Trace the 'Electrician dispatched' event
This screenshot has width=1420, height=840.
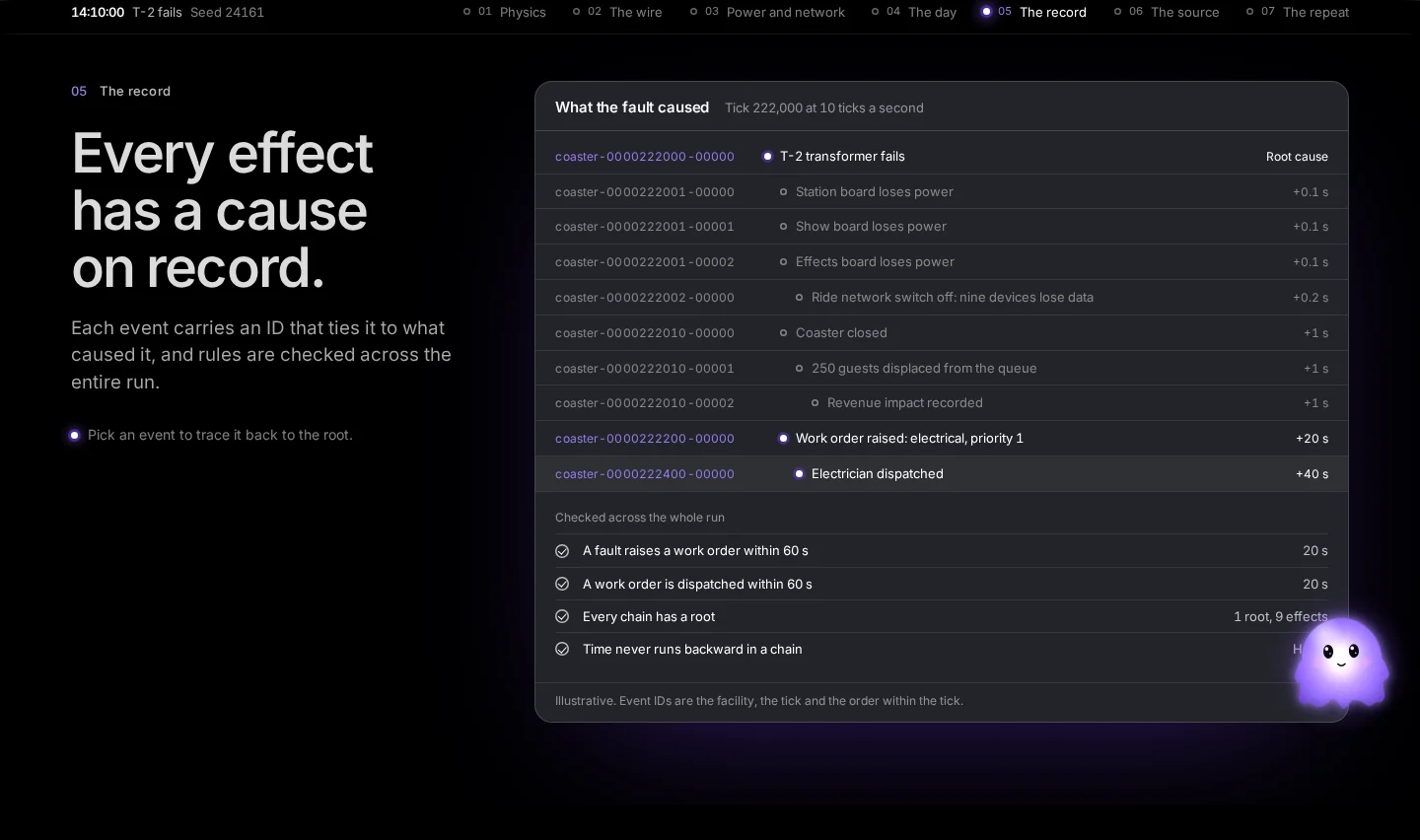click(942, 474)
